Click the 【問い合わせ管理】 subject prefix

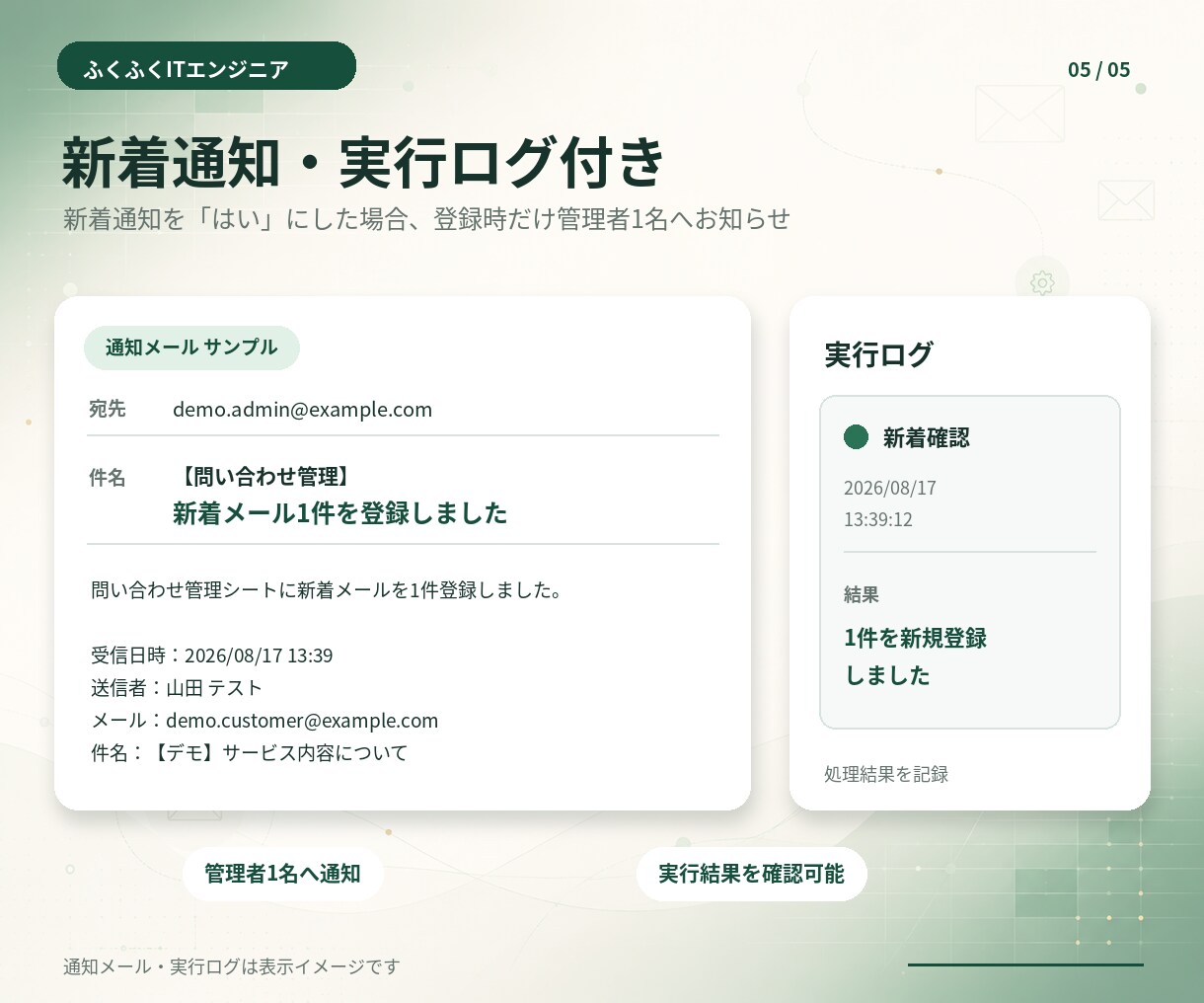point(263,477)
